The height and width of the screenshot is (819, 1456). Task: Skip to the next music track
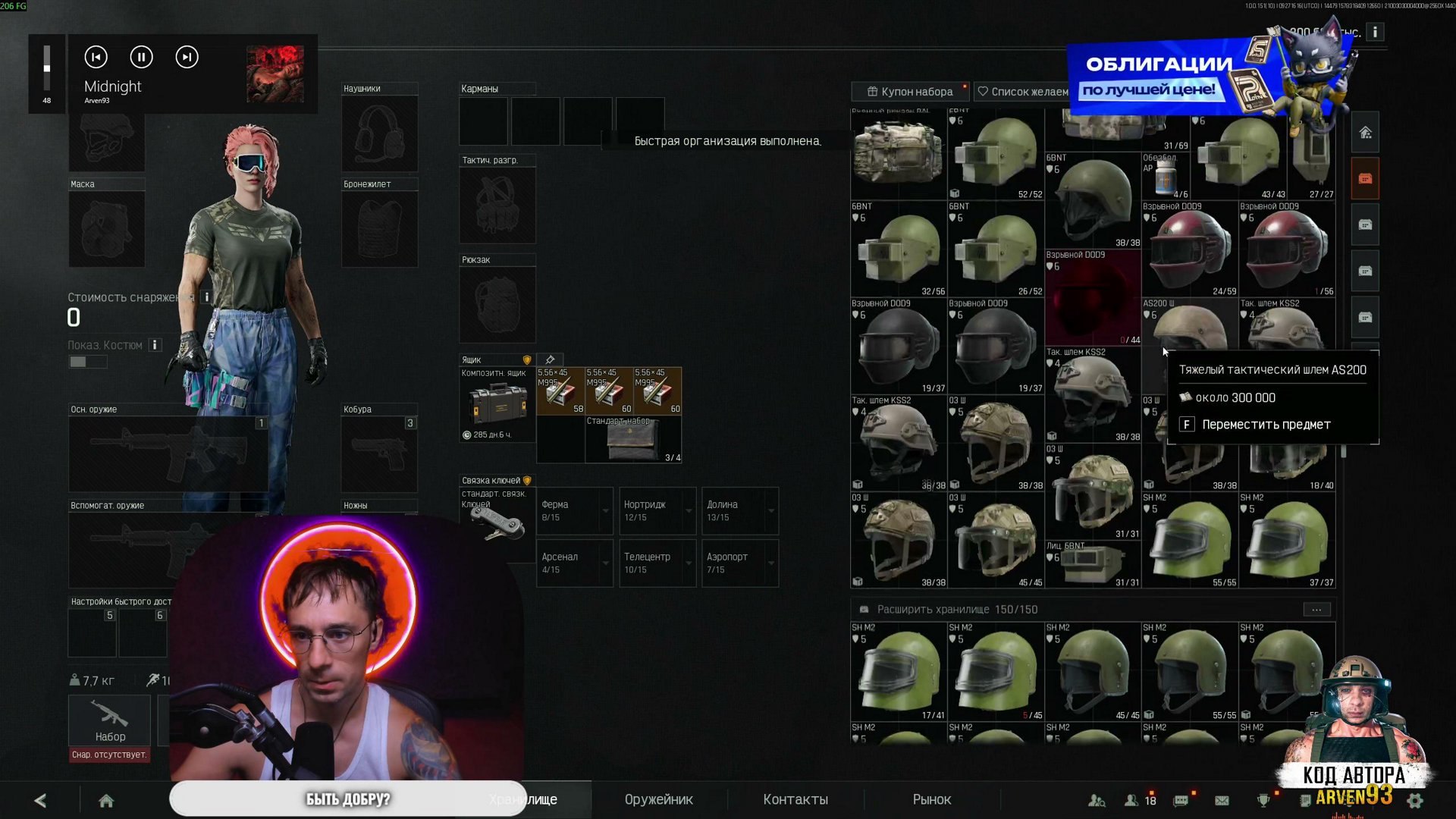(x=187, y=57)
